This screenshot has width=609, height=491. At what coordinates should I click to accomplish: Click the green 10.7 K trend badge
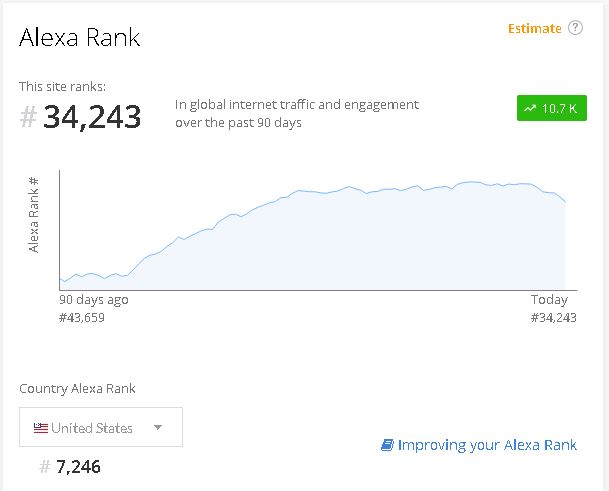pos(552,108)
